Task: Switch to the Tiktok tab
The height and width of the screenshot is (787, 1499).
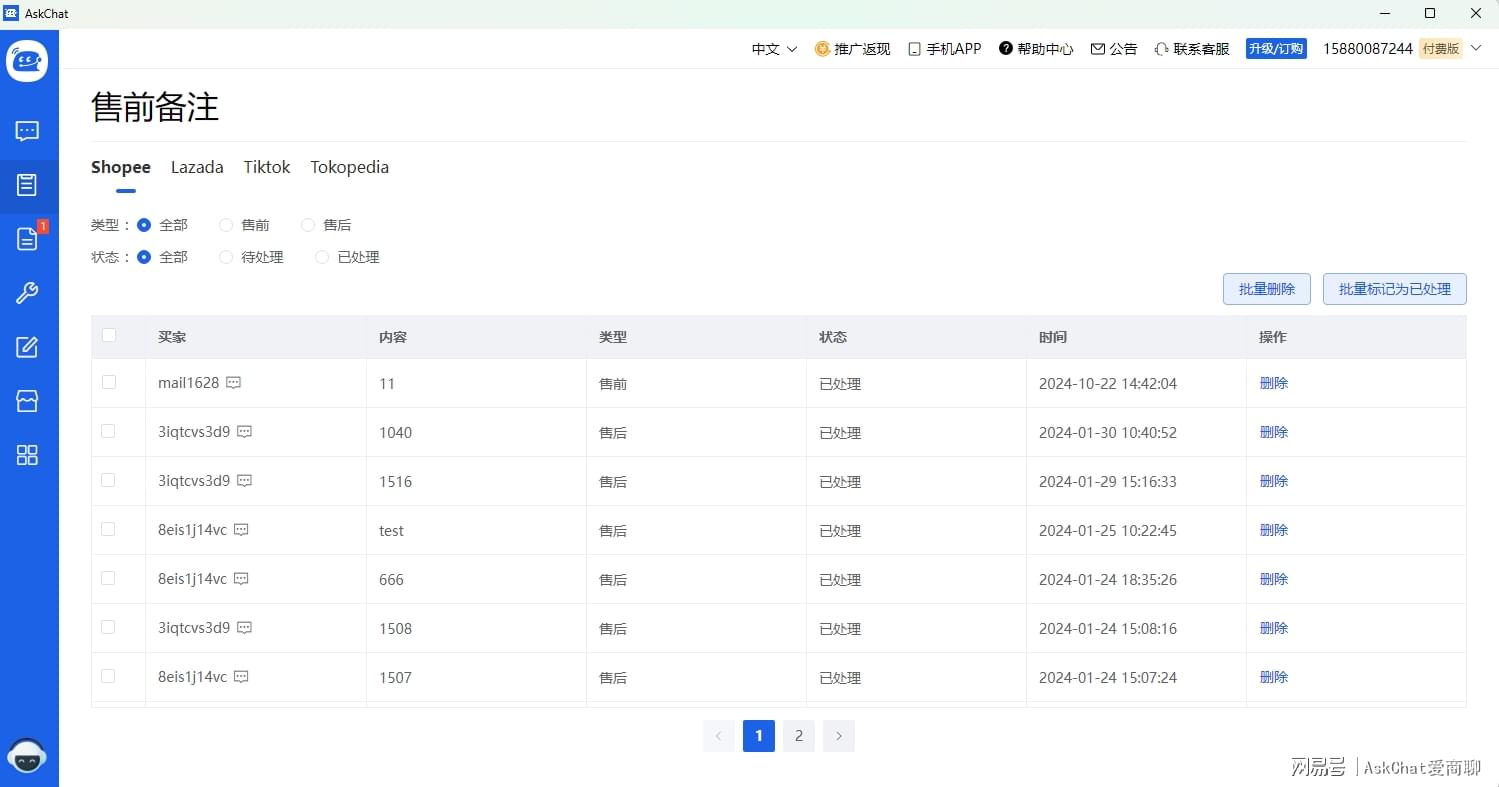Action: click(267, 167)
